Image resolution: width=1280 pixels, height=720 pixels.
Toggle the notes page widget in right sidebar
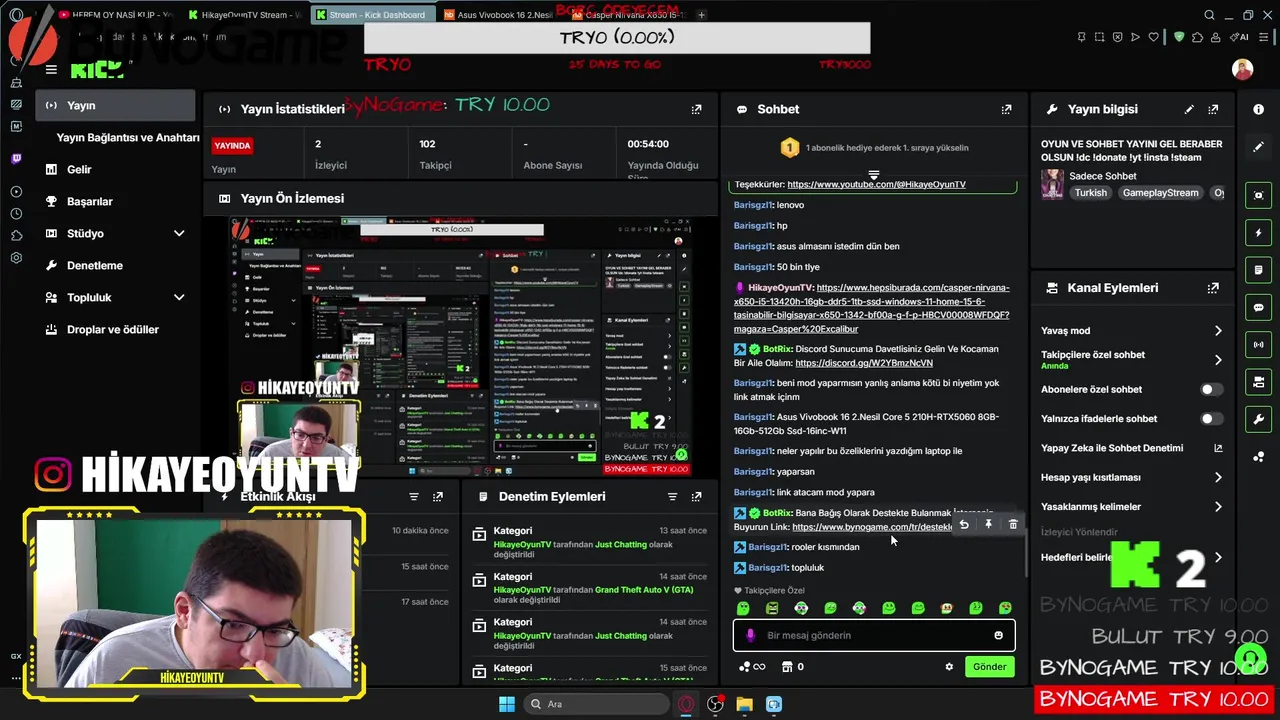pyautogui.click(x=1258, y=270)
